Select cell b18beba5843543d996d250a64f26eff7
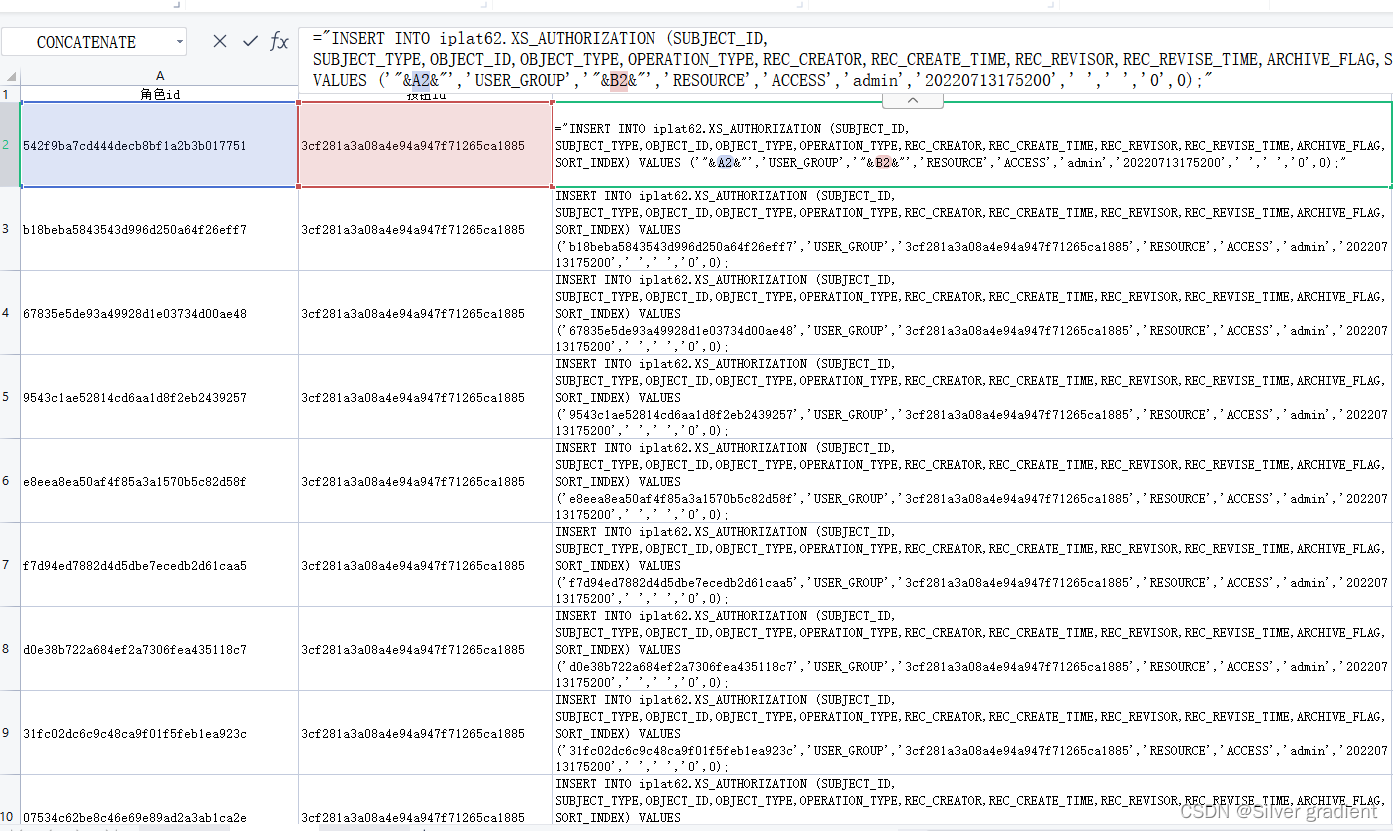This screenshot has height=831, width=1393. [x=159, y=229]
